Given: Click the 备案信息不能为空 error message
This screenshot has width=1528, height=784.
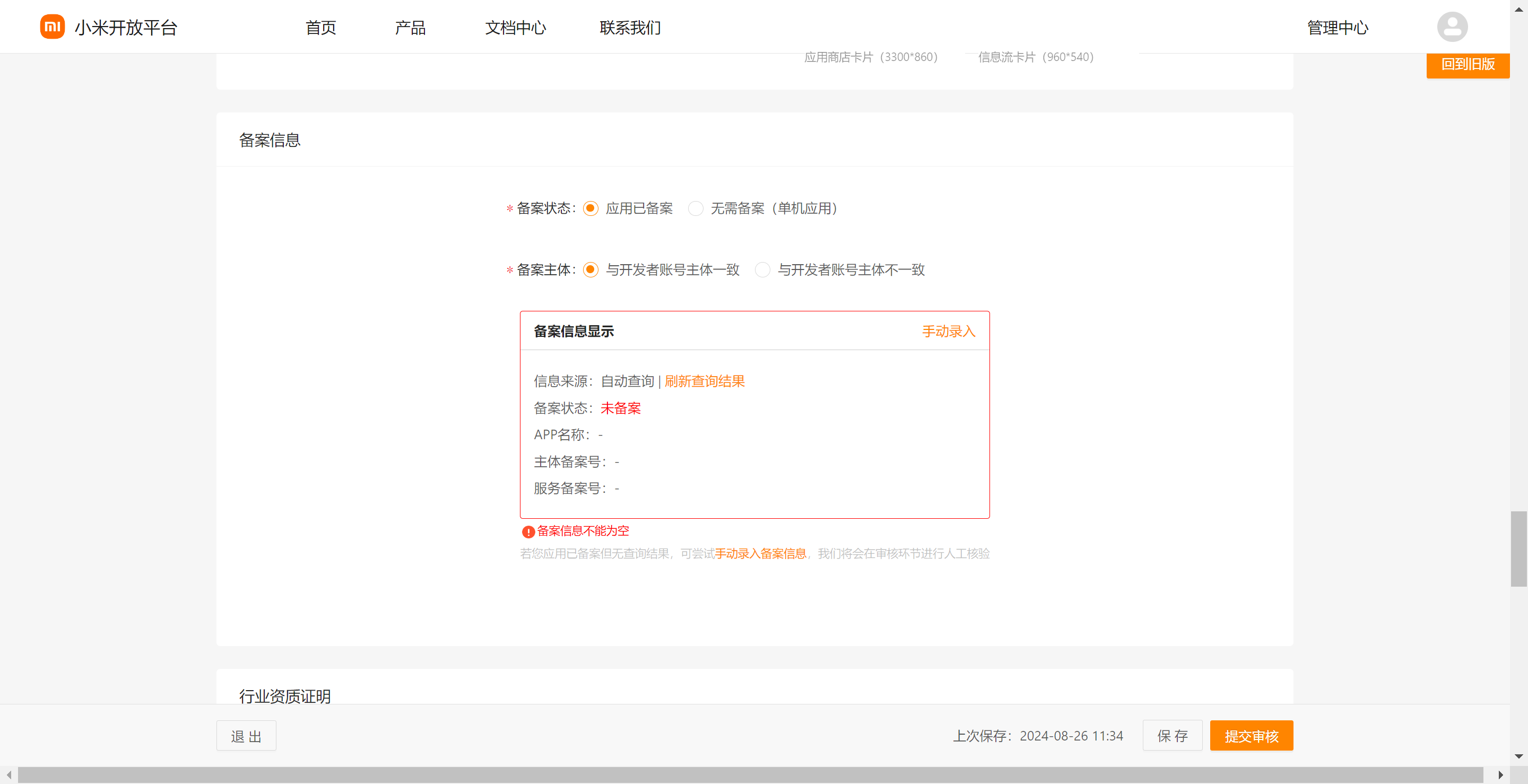Looking at the screenshot, I should coord(583,531).
